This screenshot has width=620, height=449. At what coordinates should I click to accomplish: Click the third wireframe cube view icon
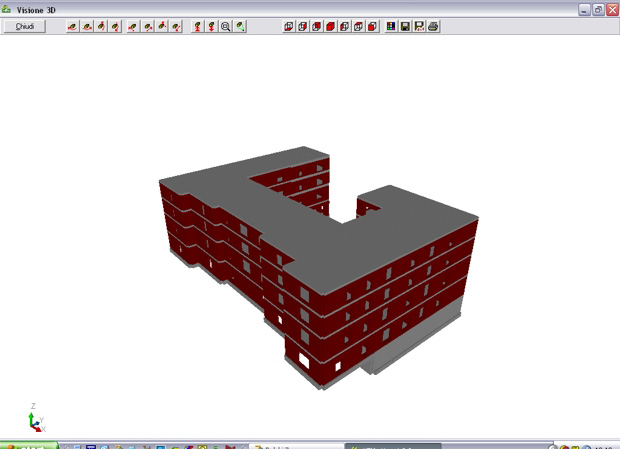(x=317, y=26)
